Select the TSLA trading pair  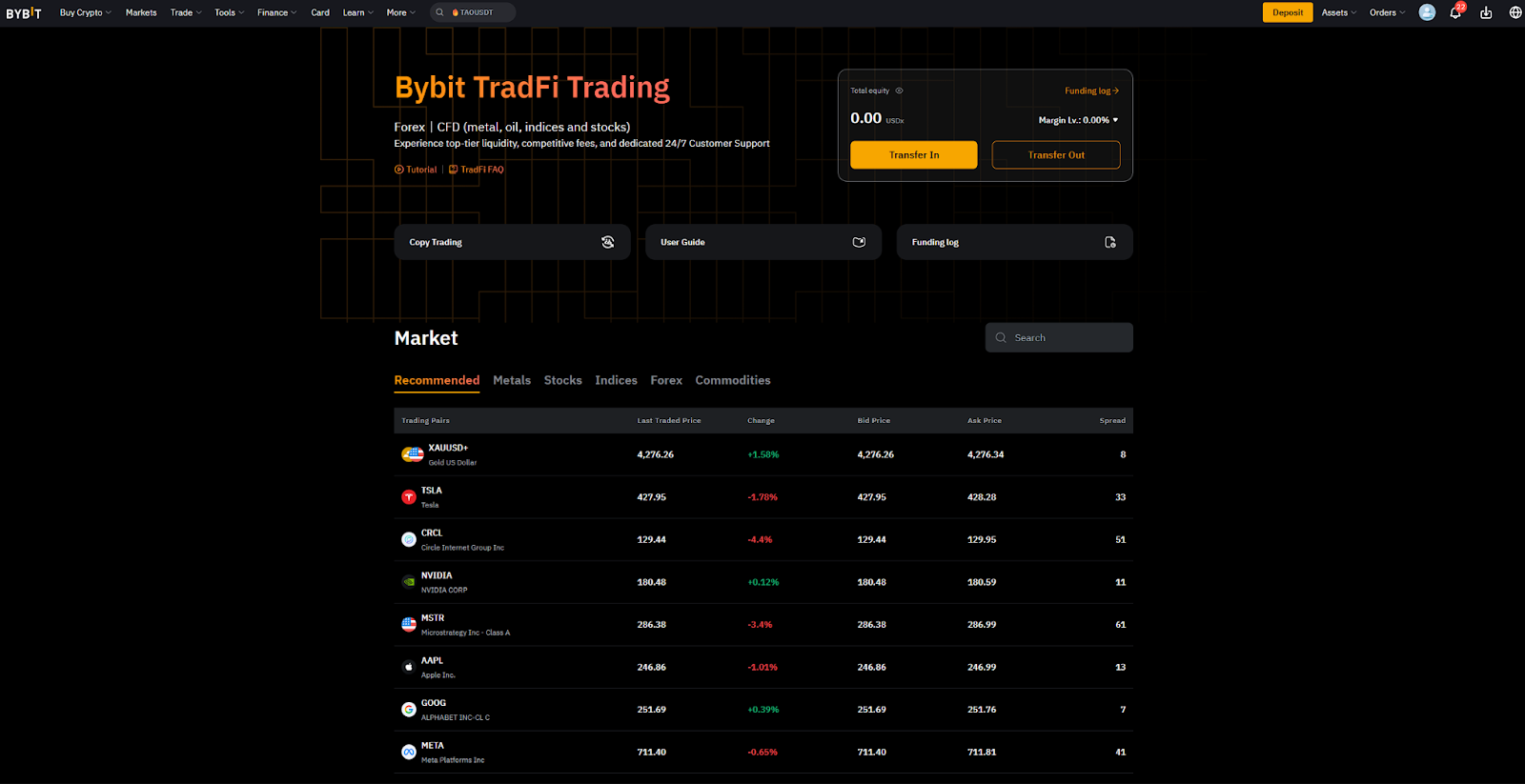[763, 497]
